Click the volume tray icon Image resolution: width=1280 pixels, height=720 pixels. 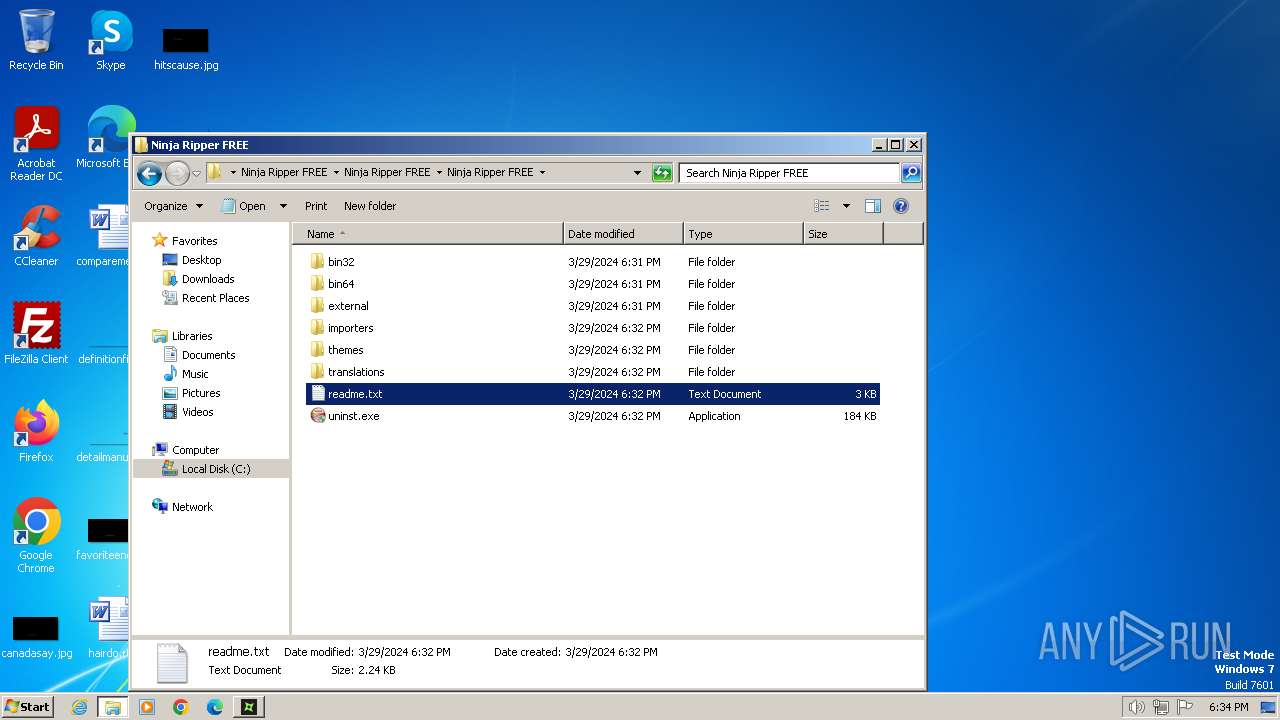point(1137,707)
